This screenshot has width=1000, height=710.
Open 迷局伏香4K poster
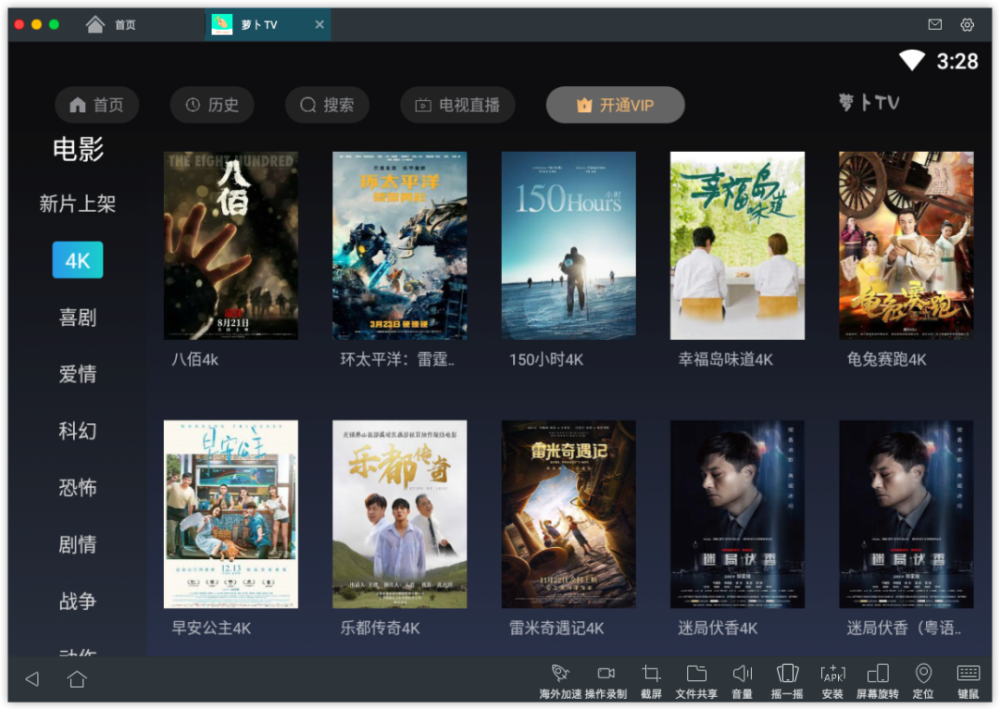coord(737,514)
